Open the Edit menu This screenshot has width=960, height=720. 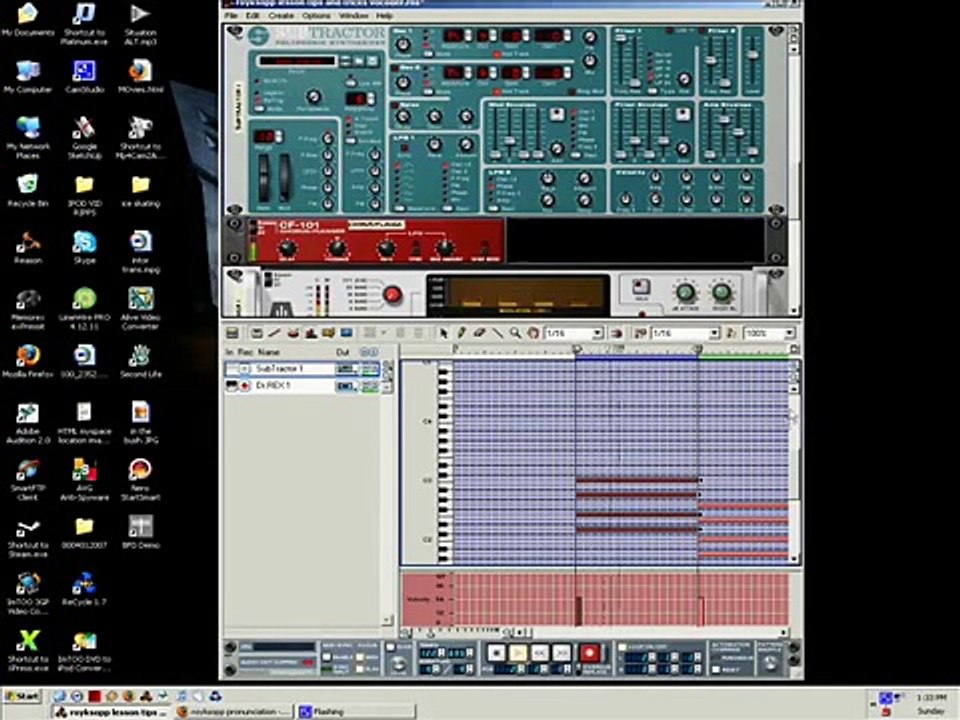click(x=252, y=15)
